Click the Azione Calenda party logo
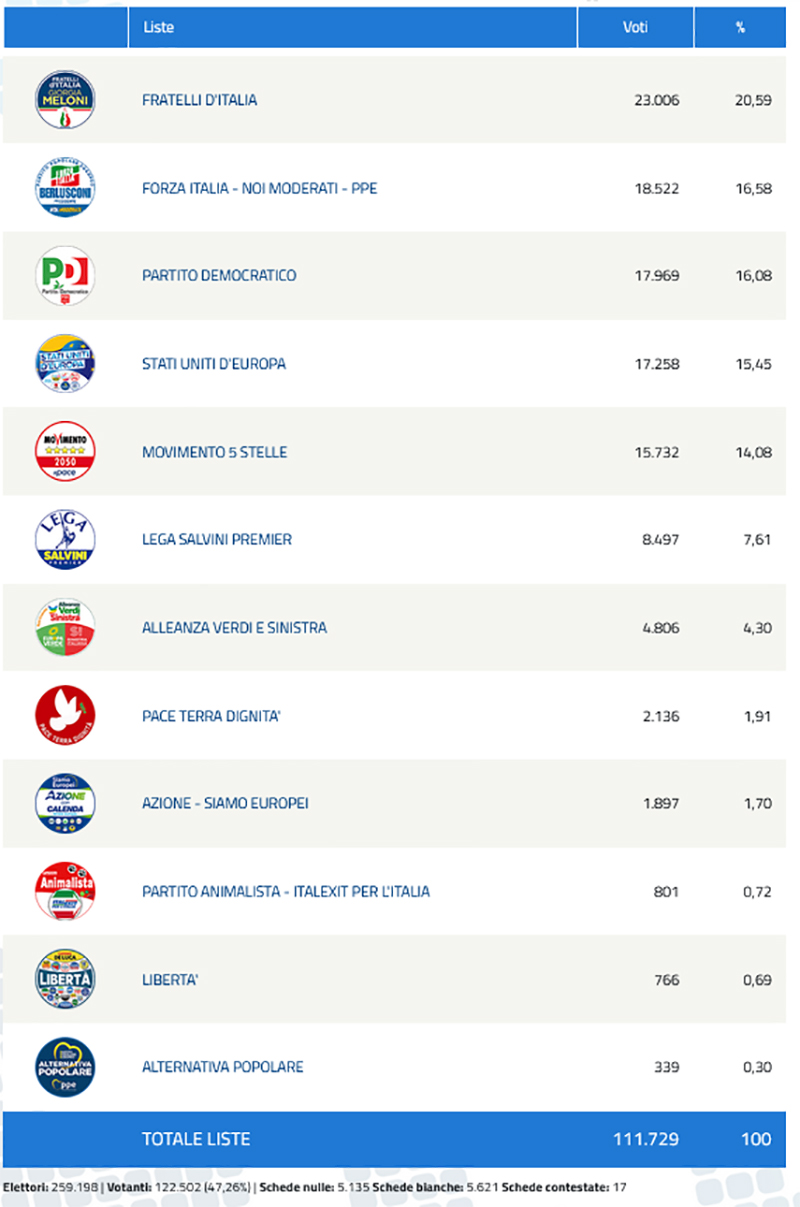The image size is (800, 1207). pyautogui.click(x=65, y=804)
